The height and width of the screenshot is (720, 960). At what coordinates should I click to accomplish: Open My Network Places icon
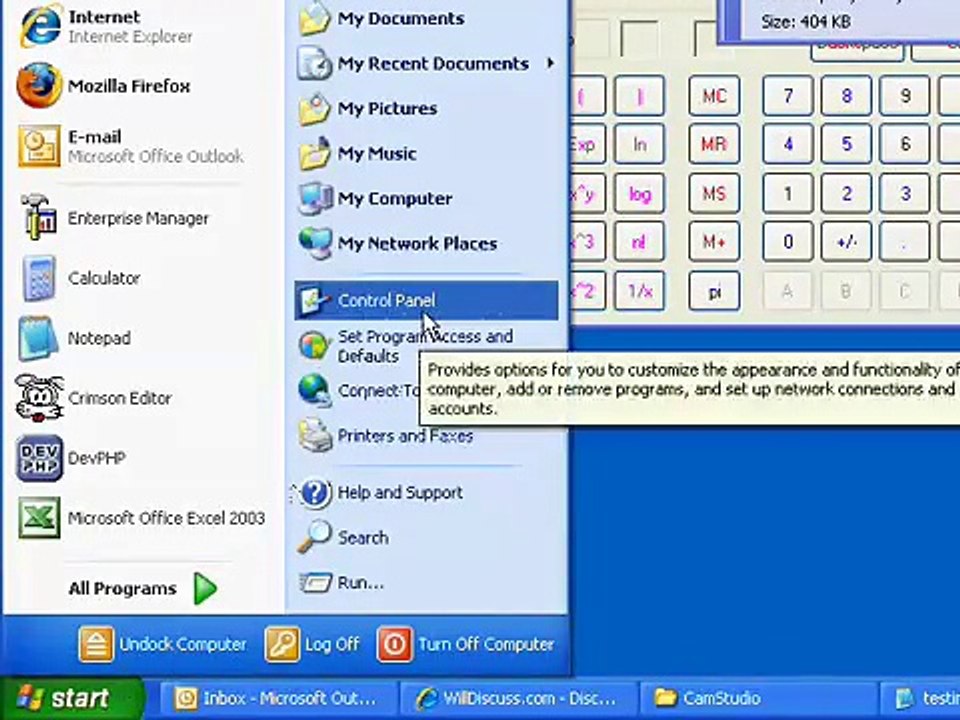[315, 244]
